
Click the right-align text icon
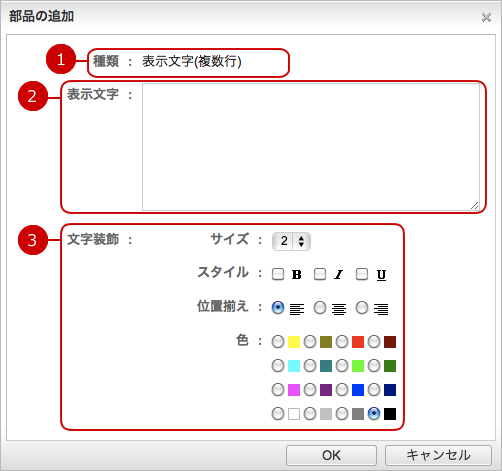click(x=381, y=309)
